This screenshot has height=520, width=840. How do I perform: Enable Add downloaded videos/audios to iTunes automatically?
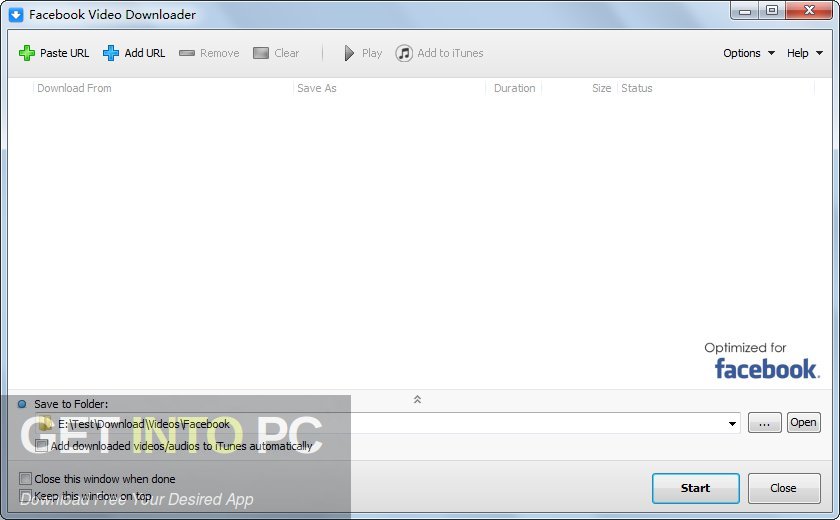pyautogui.click(x=41, y=446)
